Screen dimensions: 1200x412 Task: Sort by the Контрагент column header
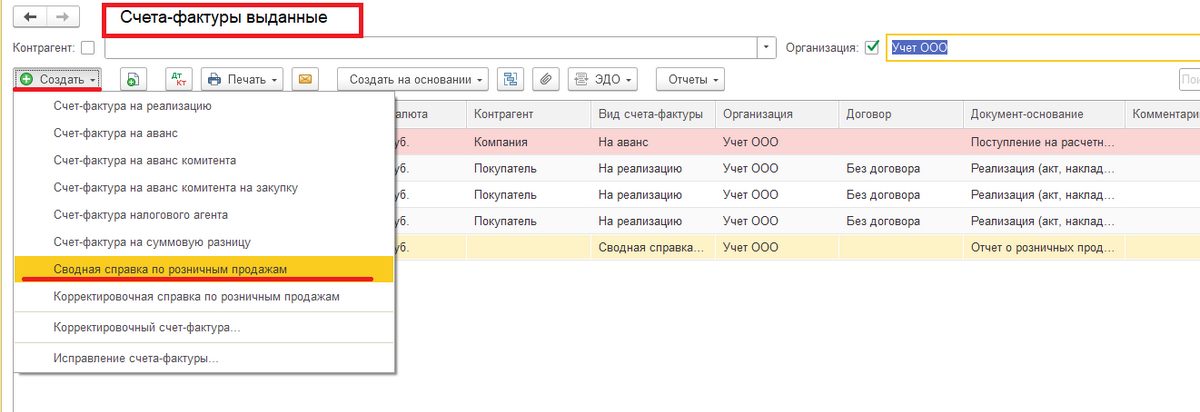(528, 114)
